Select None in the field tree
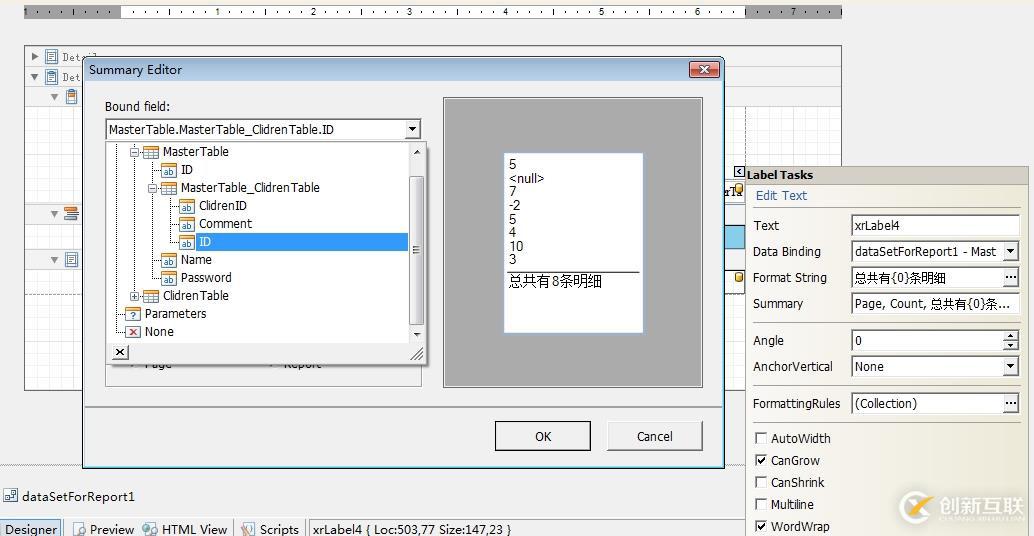Screen dimensions: 1034x536 (159, 332)
